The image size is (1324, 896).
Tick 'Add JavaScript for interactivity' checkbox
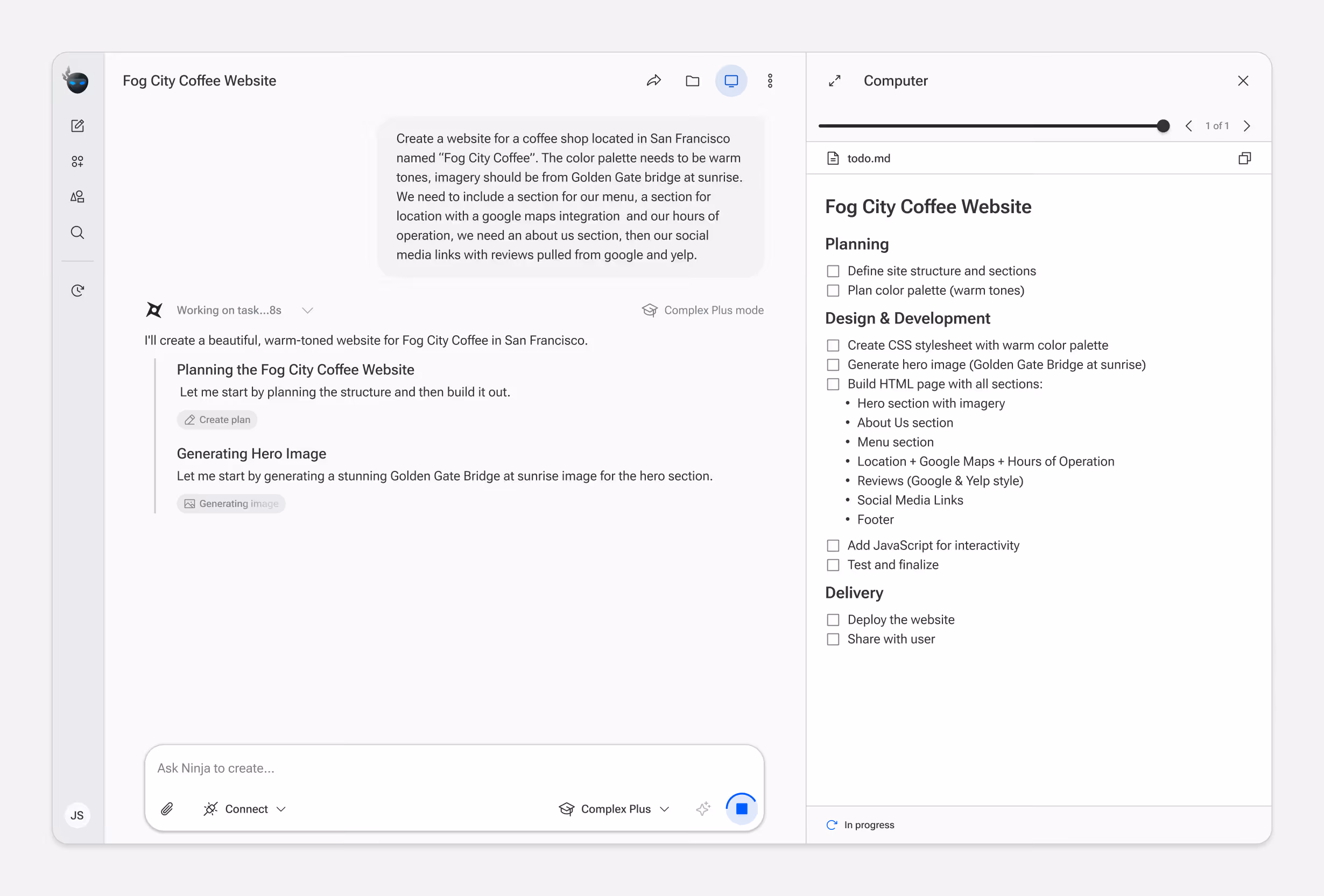pyautogui.click(x=833, y=546)
